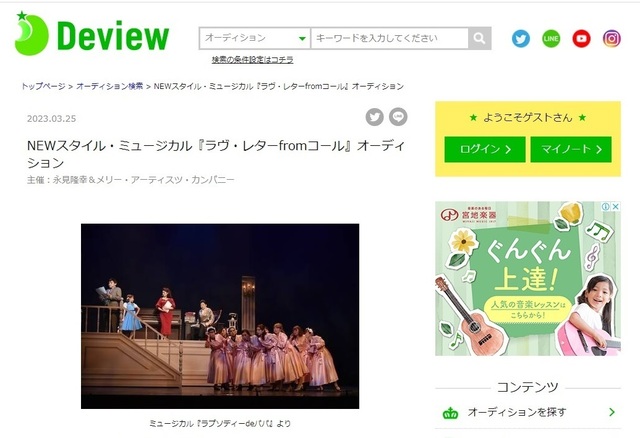
Task: Open the stage musical photo
Action: [x=220, y=316]
